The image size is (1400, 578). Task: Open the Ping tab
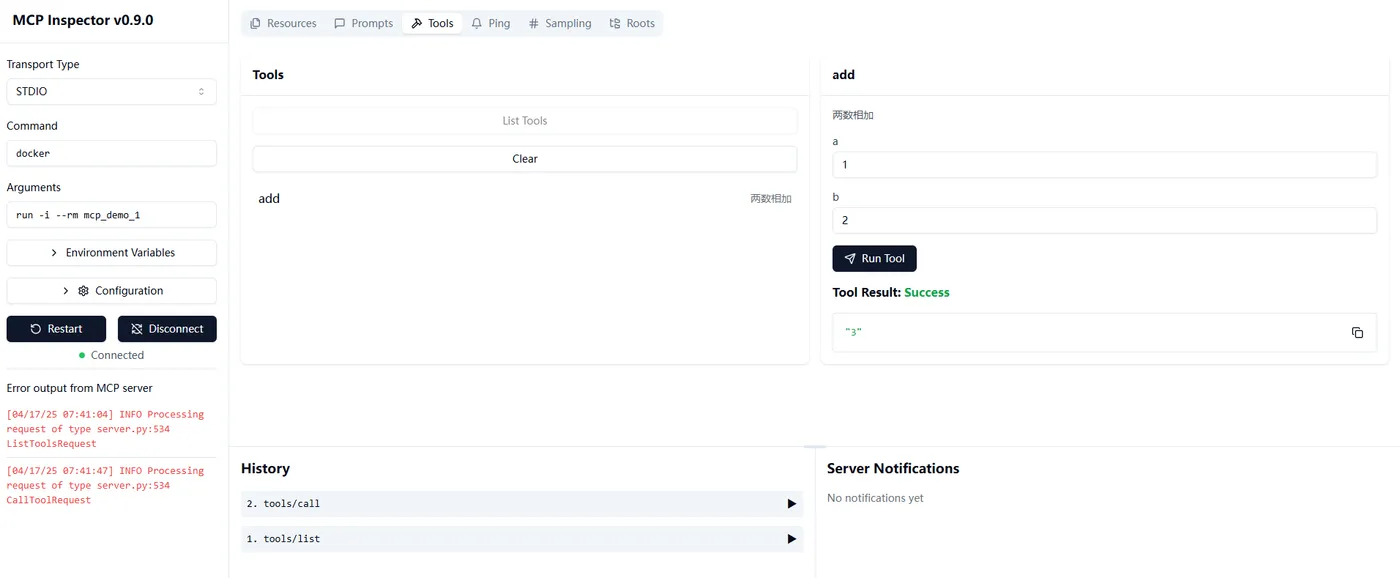[x=491, y=23]
